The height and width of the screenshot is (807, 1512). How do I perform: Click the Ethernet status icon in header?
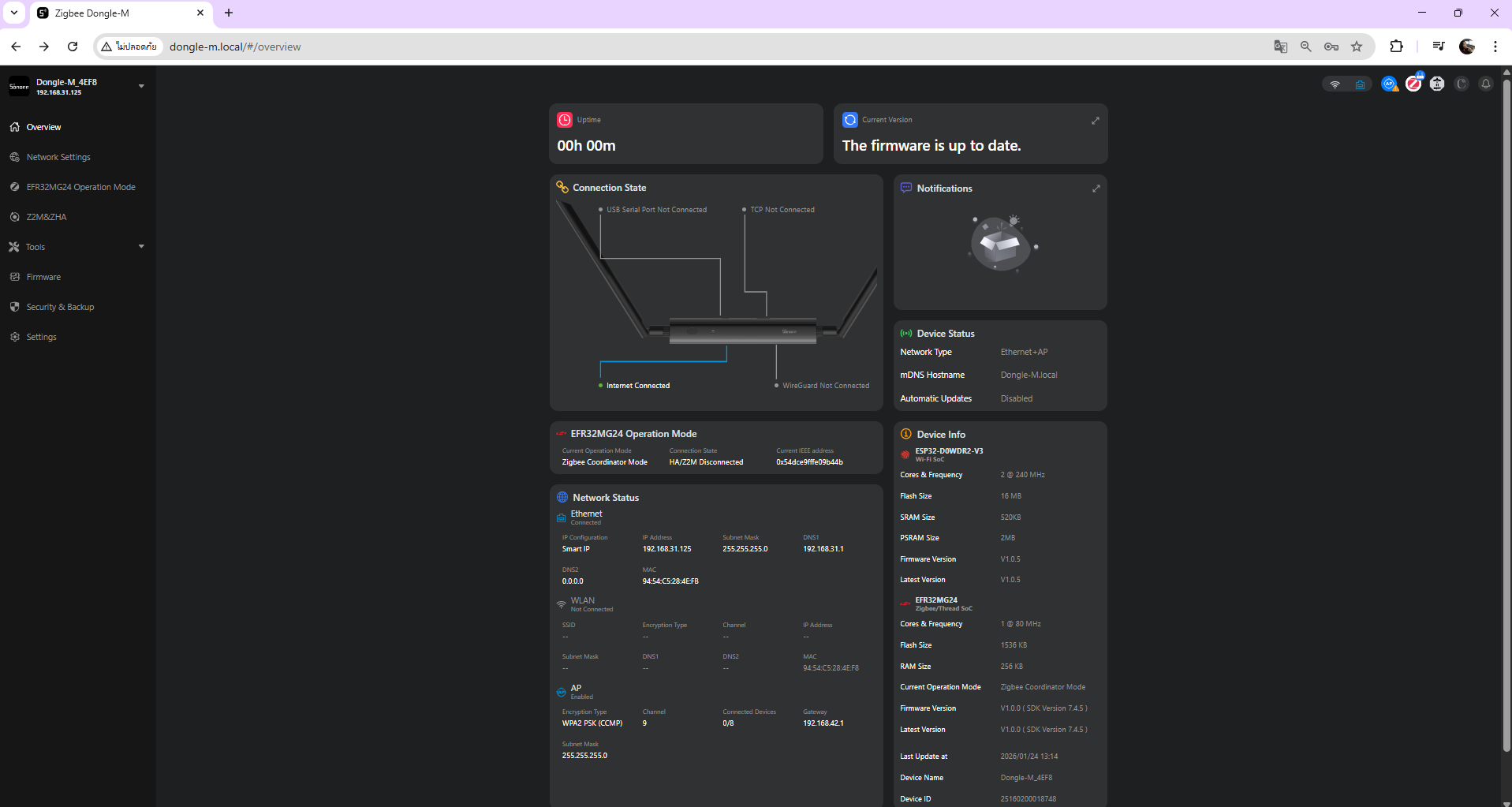point(1360,84)
